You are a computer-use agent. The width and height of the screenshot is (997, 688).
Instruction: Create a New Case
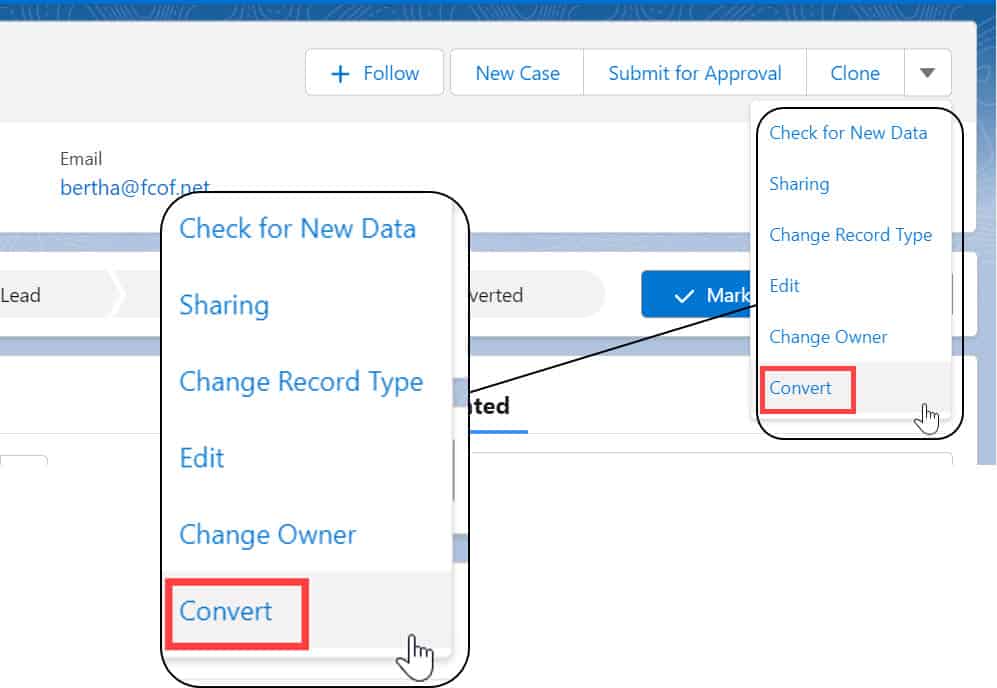(x=517, y=72)
